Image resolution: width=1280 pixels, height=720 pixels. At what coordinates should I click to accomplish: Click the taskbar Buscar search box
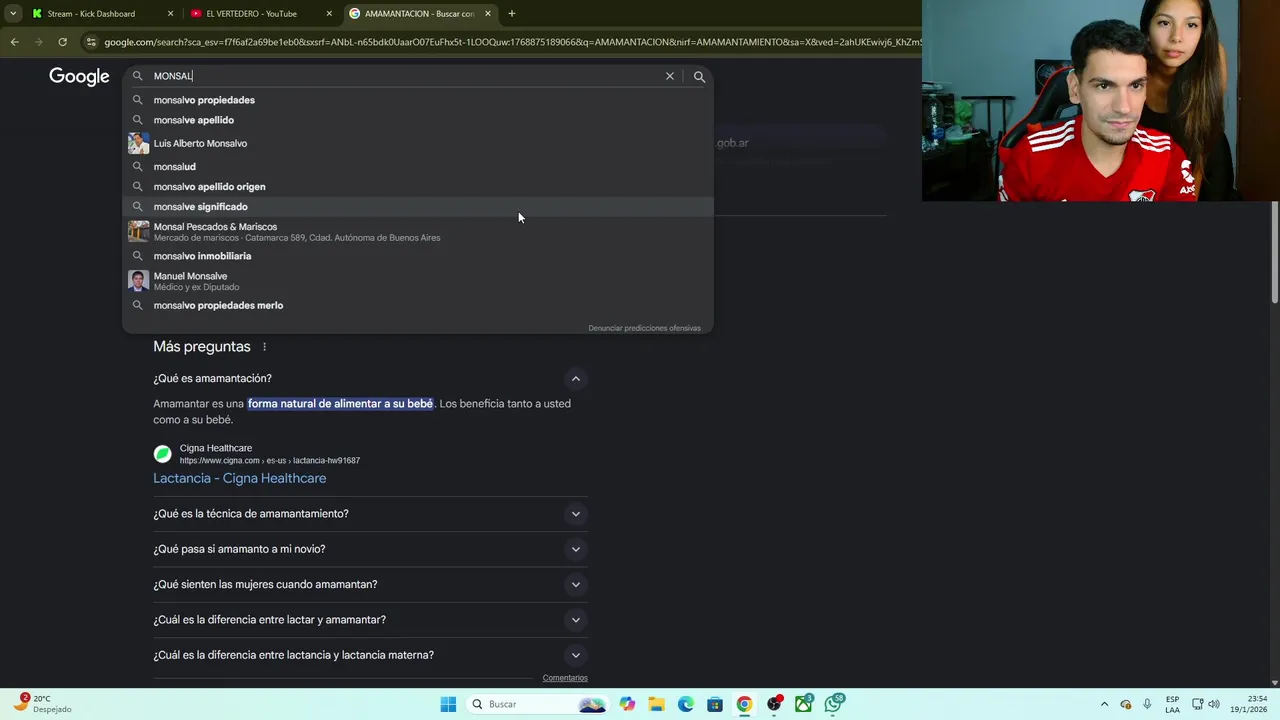pyautogui.click(x=538, y=704)
